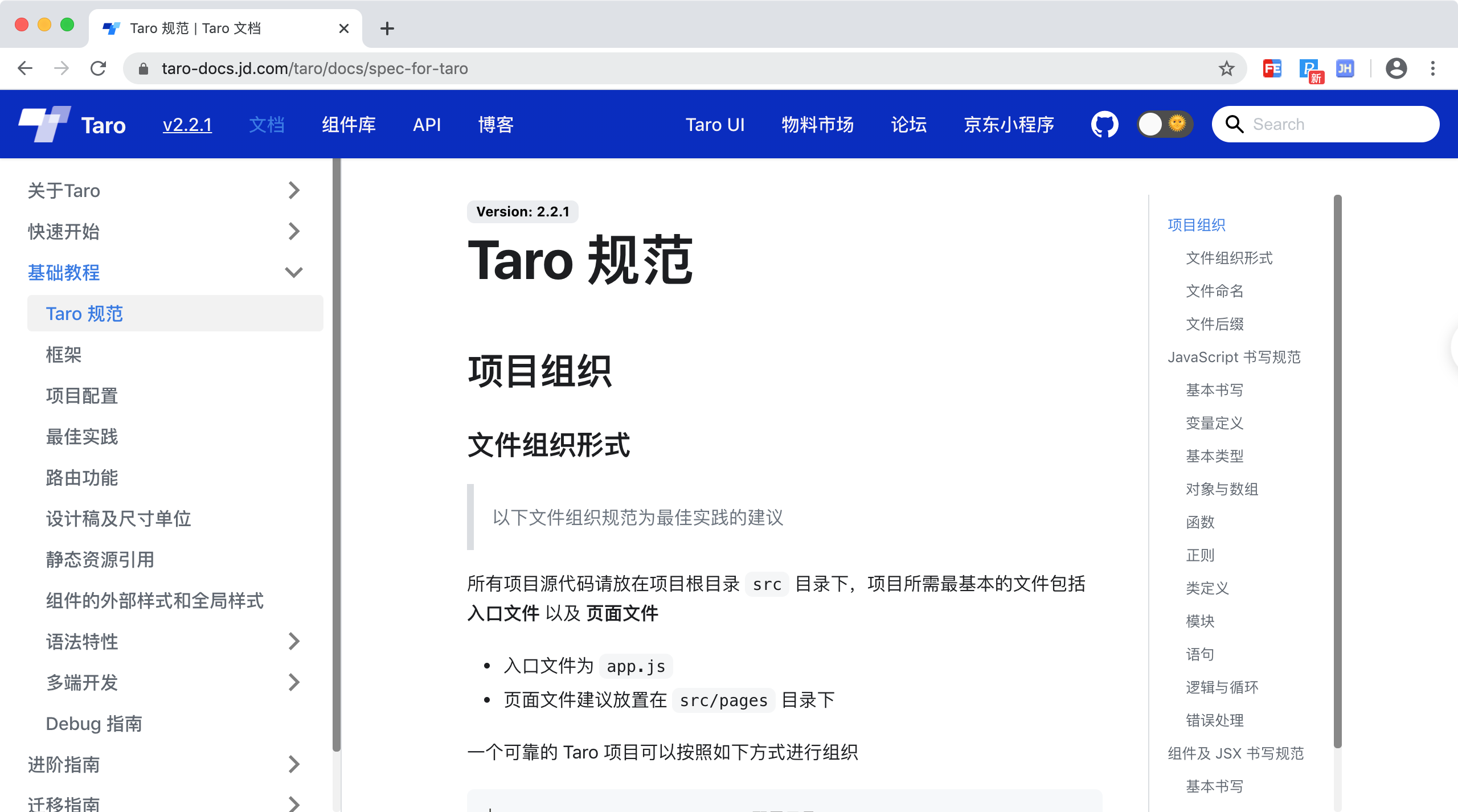
Task: Open the Chrome profile avatar
Action: (x=1396, y=69)
